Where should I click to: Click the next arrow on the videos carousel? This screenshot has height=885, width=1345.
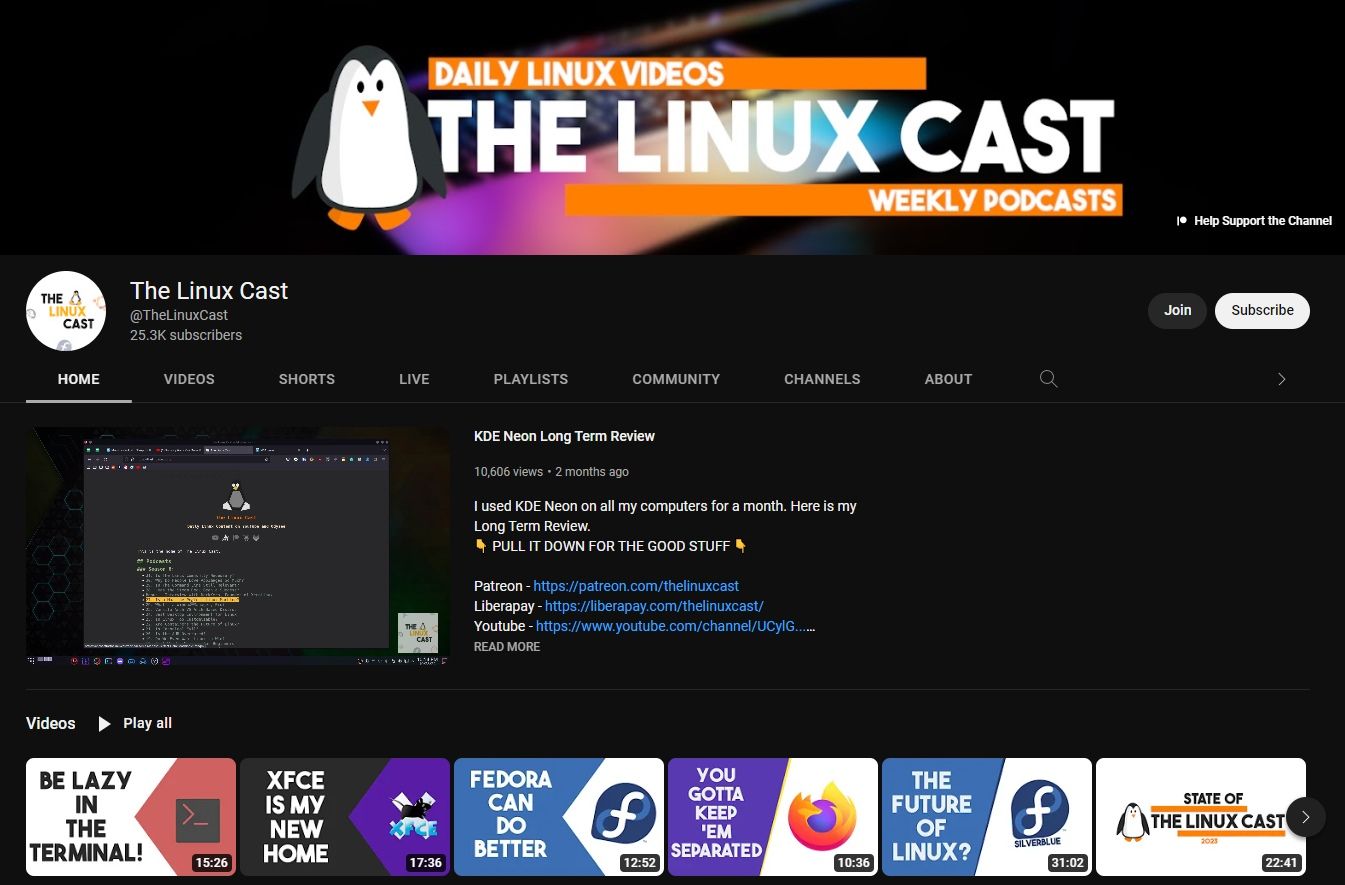1305,817
